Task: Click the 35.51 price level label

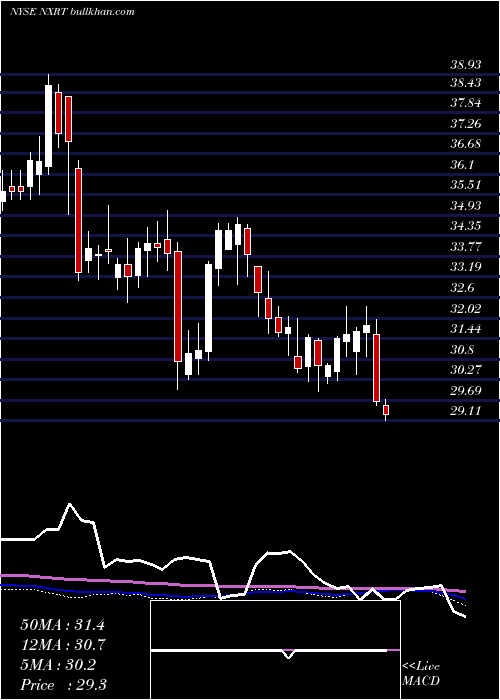Action: 466,185
